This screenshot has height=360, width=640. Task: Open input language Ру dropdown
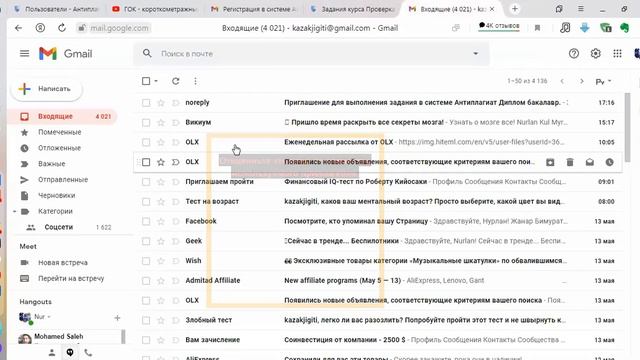[x=604, y=82]
